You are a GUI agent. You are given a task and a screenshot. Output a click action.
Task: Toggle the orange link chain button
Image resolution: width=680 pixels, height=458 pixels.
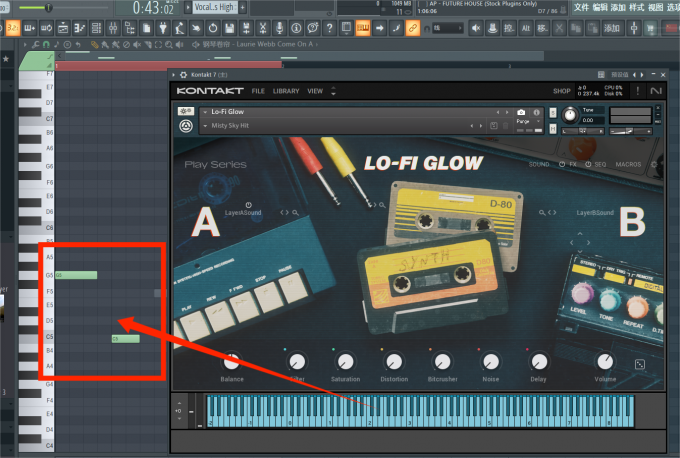pos(412,28)
